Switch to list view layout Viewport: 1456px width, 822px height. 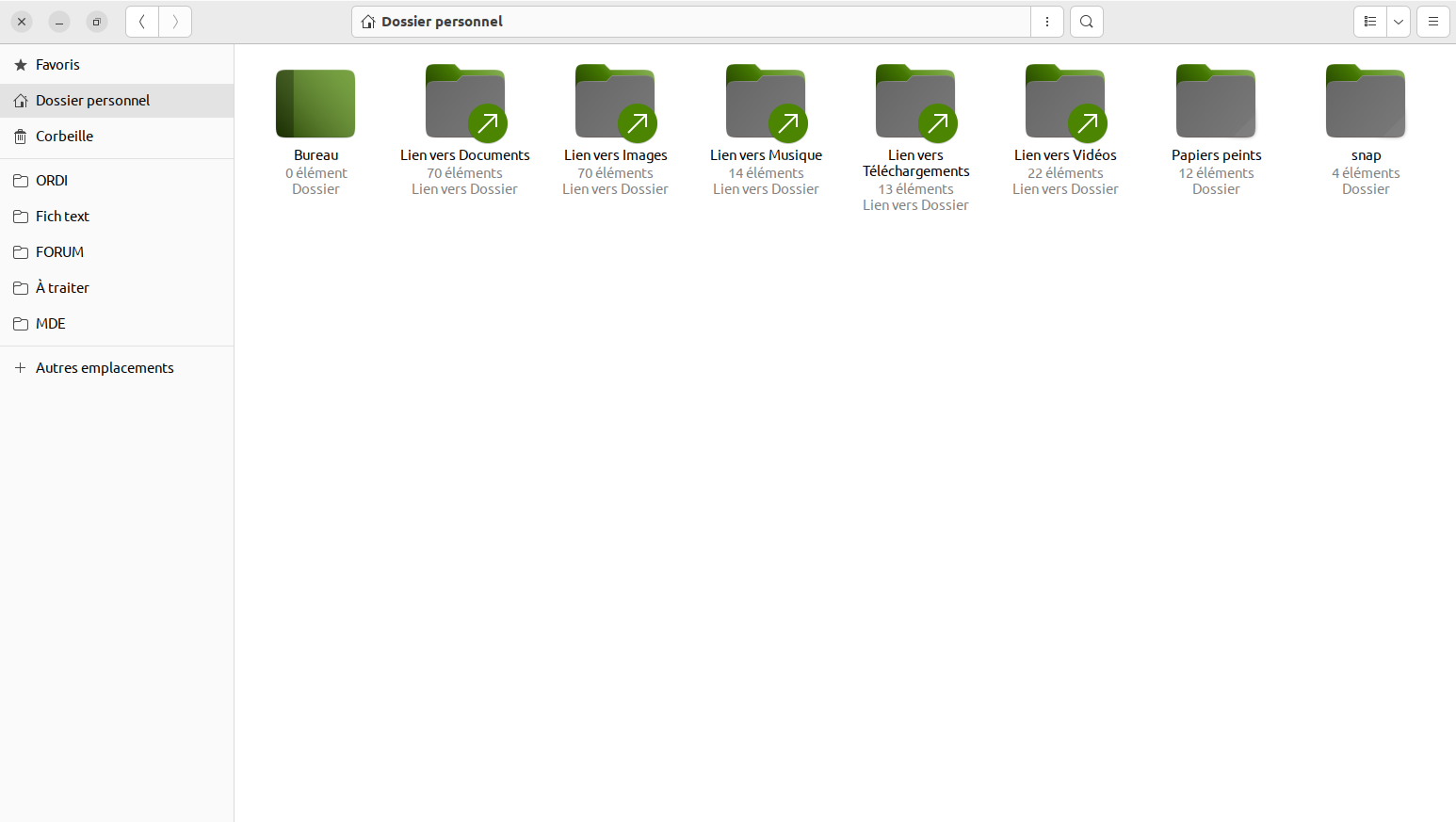pyautogui.click(x=1370, y=22)
